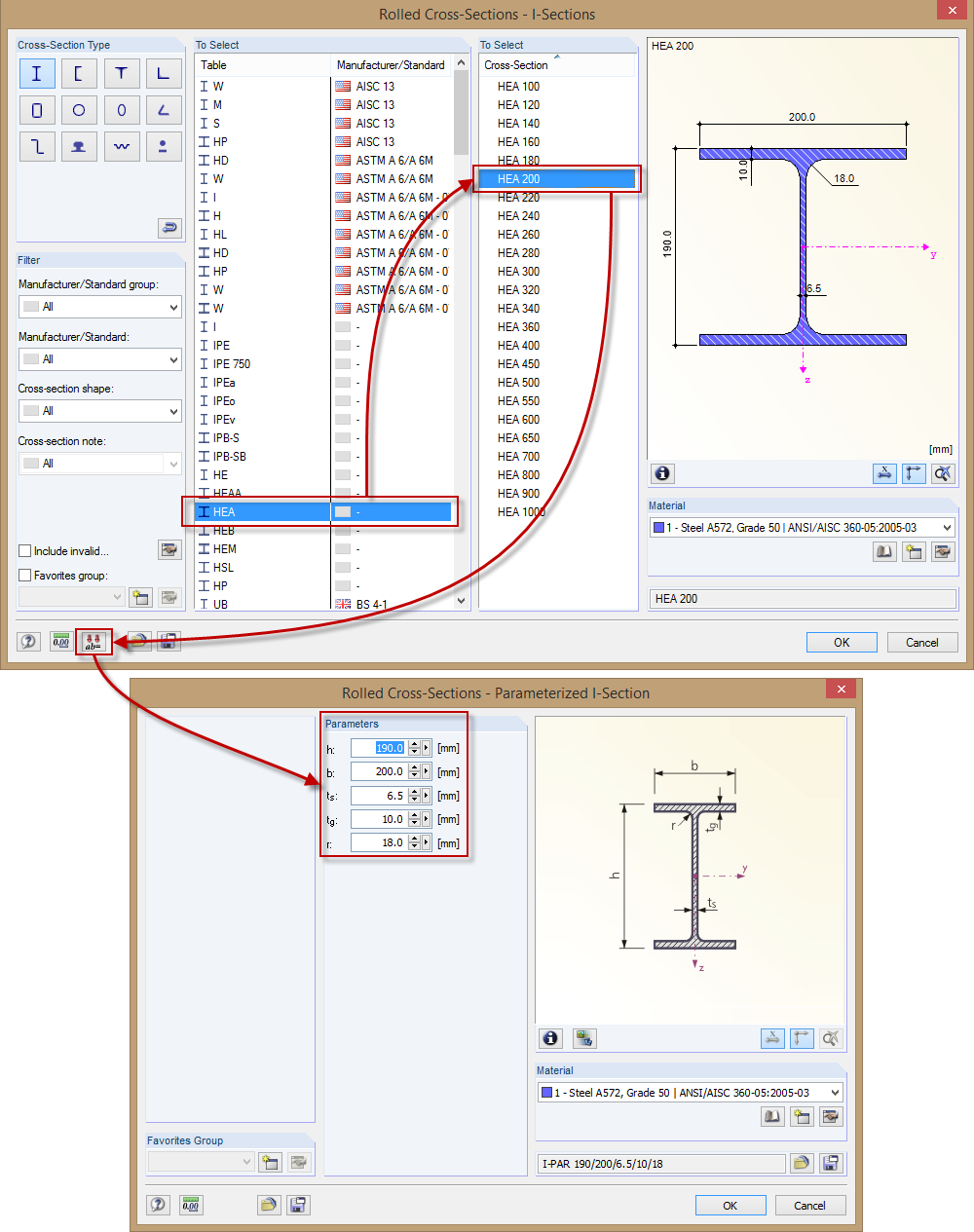The image size is (974, 1232).
Task: Click the tg value 10.0 field
Action: 379,819
